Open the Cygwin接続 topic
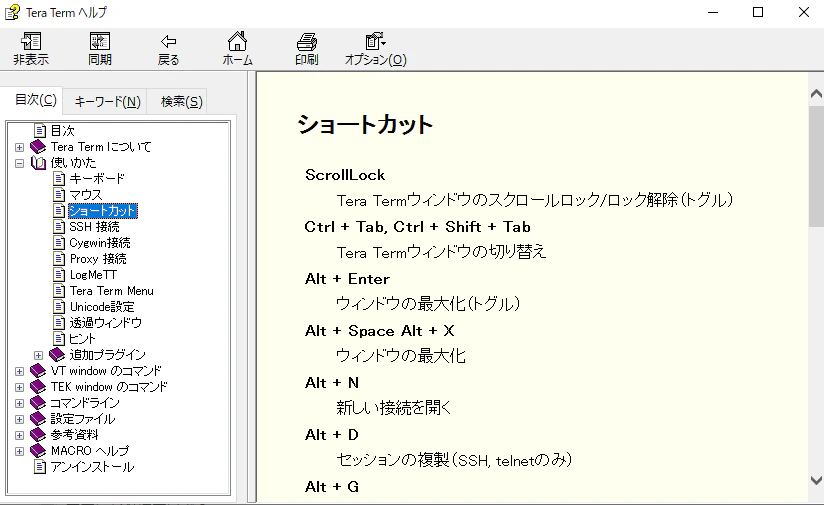This screenshot has width=824, height=505. (x=100, y=243)
